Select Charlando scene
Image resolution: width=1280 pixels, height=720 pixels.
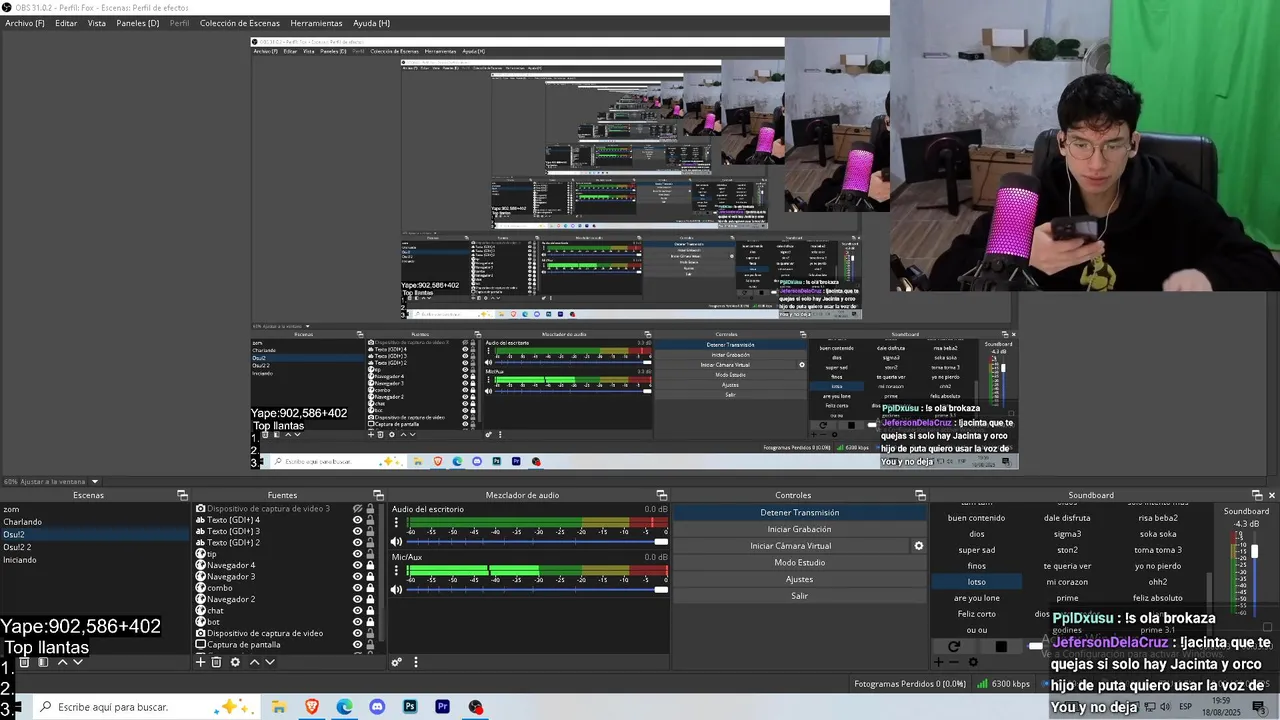pos(23,522)
